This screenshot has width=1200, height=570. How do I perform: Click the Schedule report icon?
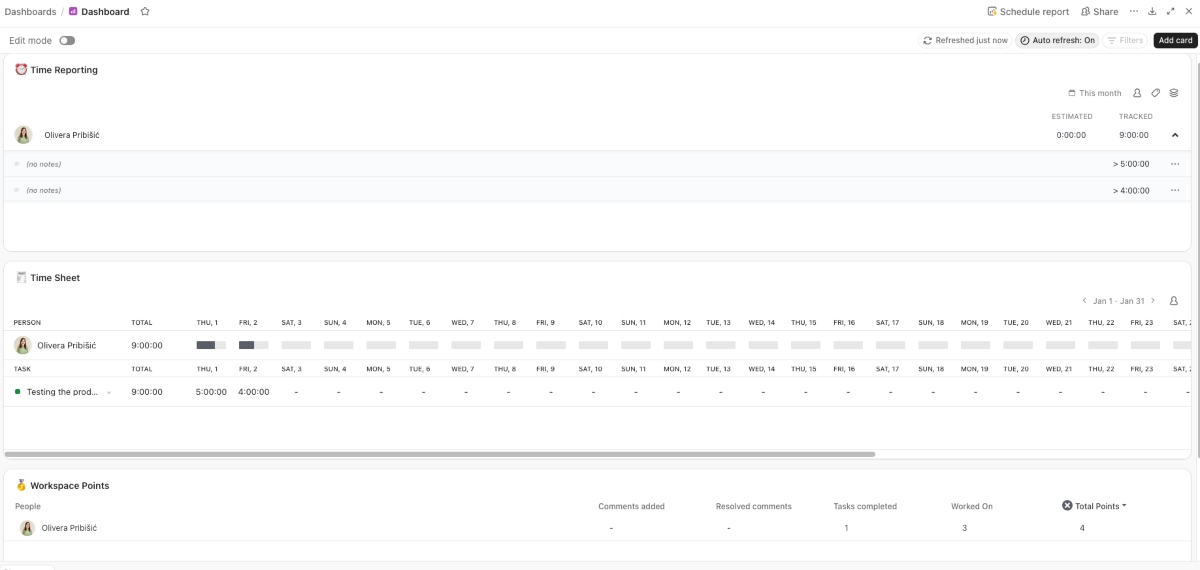click(x=991, y=12)
